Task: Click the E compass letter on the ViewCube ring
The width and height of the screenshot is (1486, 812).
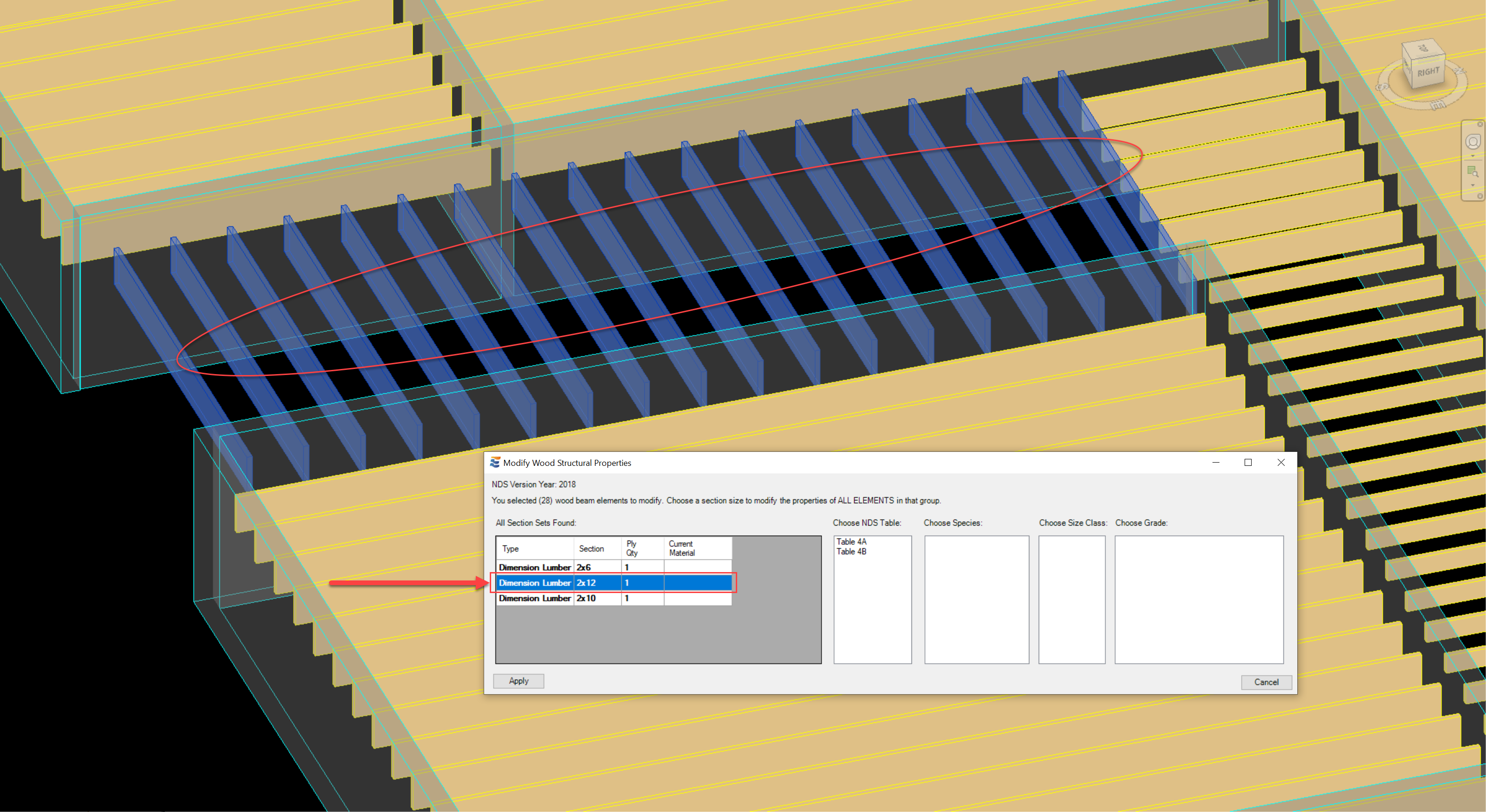Action: [1438, 105]
